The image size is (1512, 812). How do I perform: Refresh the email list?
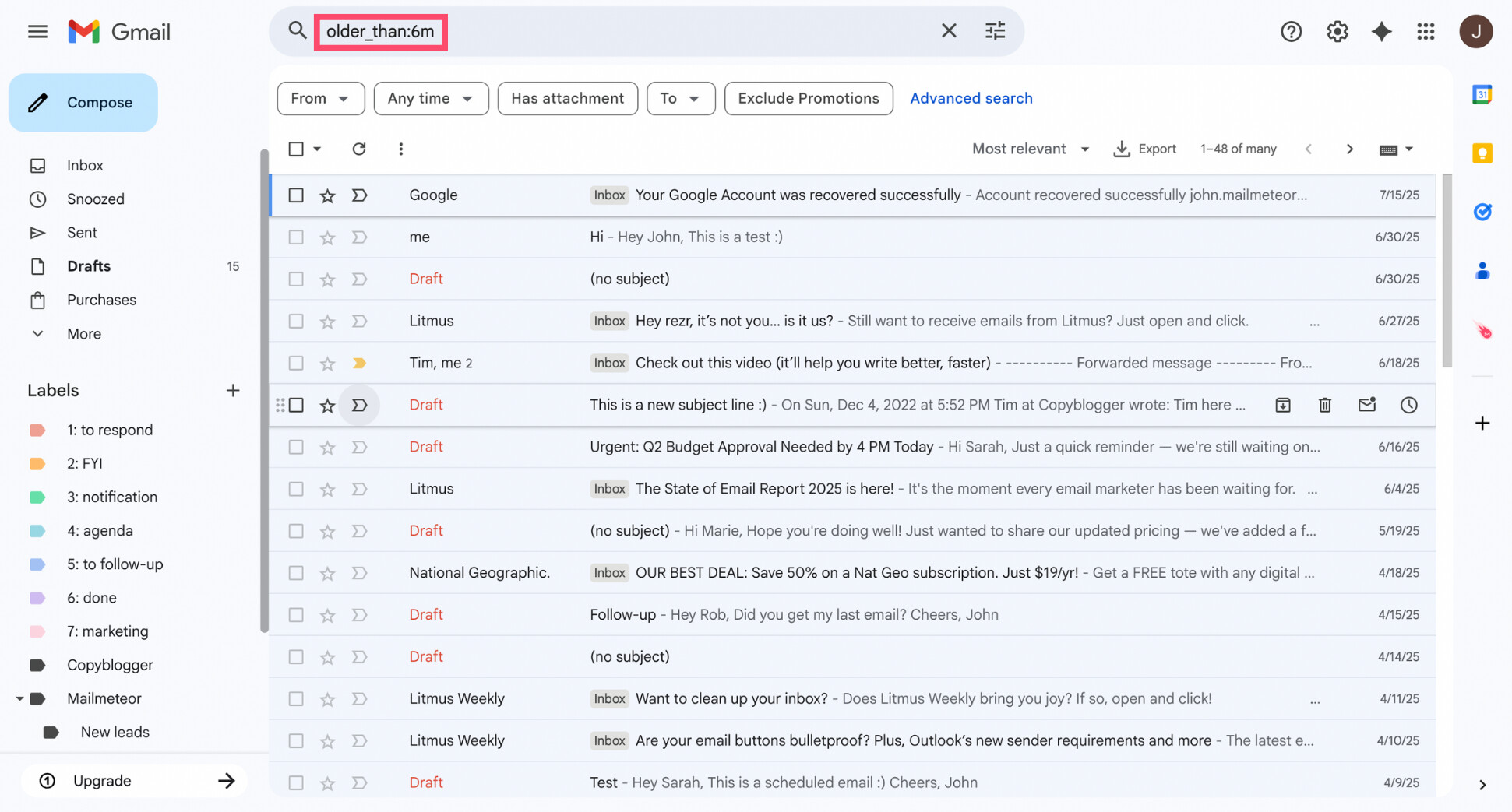359,149
